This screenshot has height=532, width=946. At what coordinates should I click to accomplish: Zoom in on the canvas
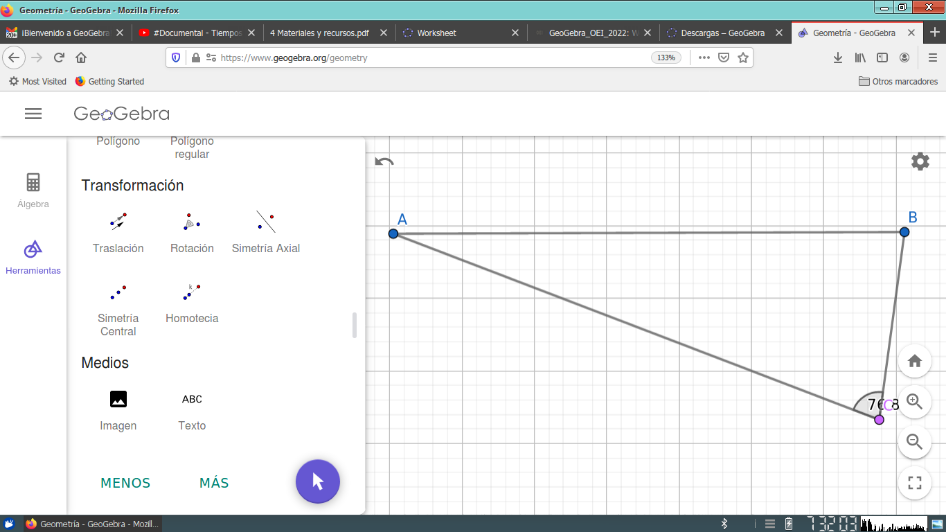point(915,402)
